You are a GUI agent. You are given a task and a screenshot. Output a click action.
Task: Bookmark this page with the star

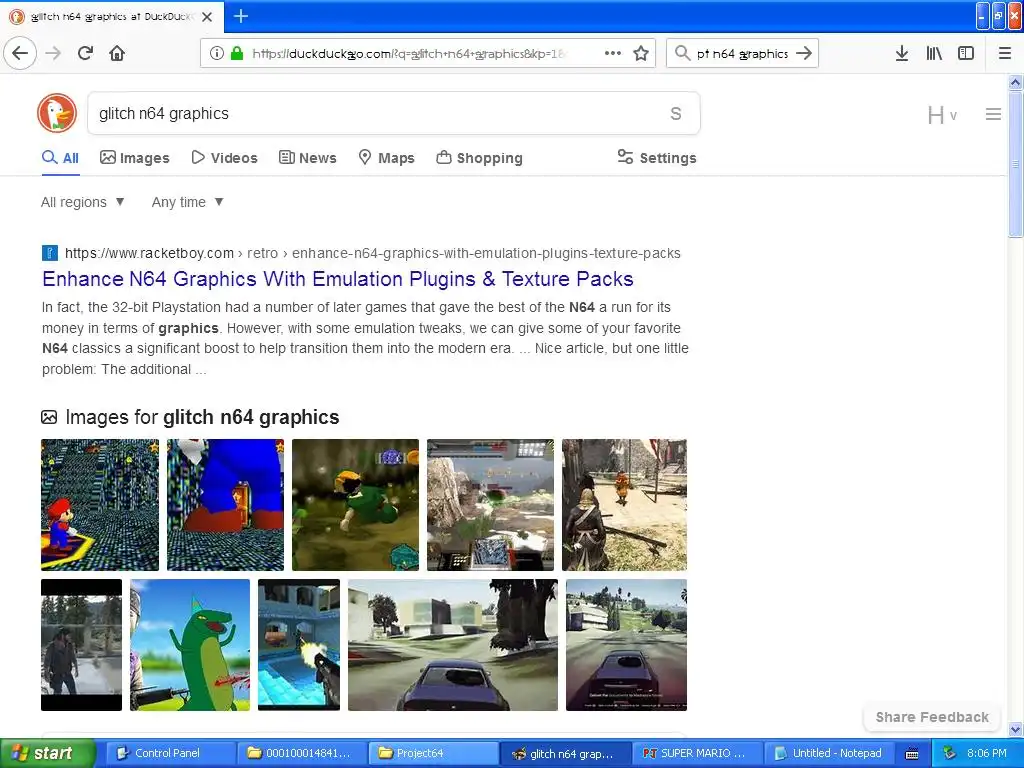(x=641, y=53)
